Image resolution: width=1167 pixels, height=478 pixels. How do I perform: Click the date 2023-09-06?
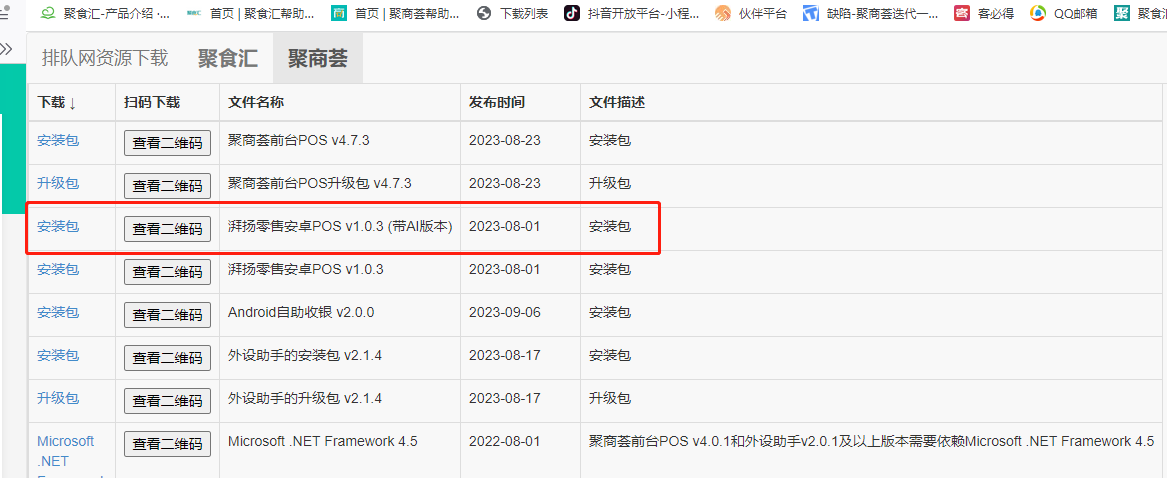pyautogui.click(x=505, y=313)
